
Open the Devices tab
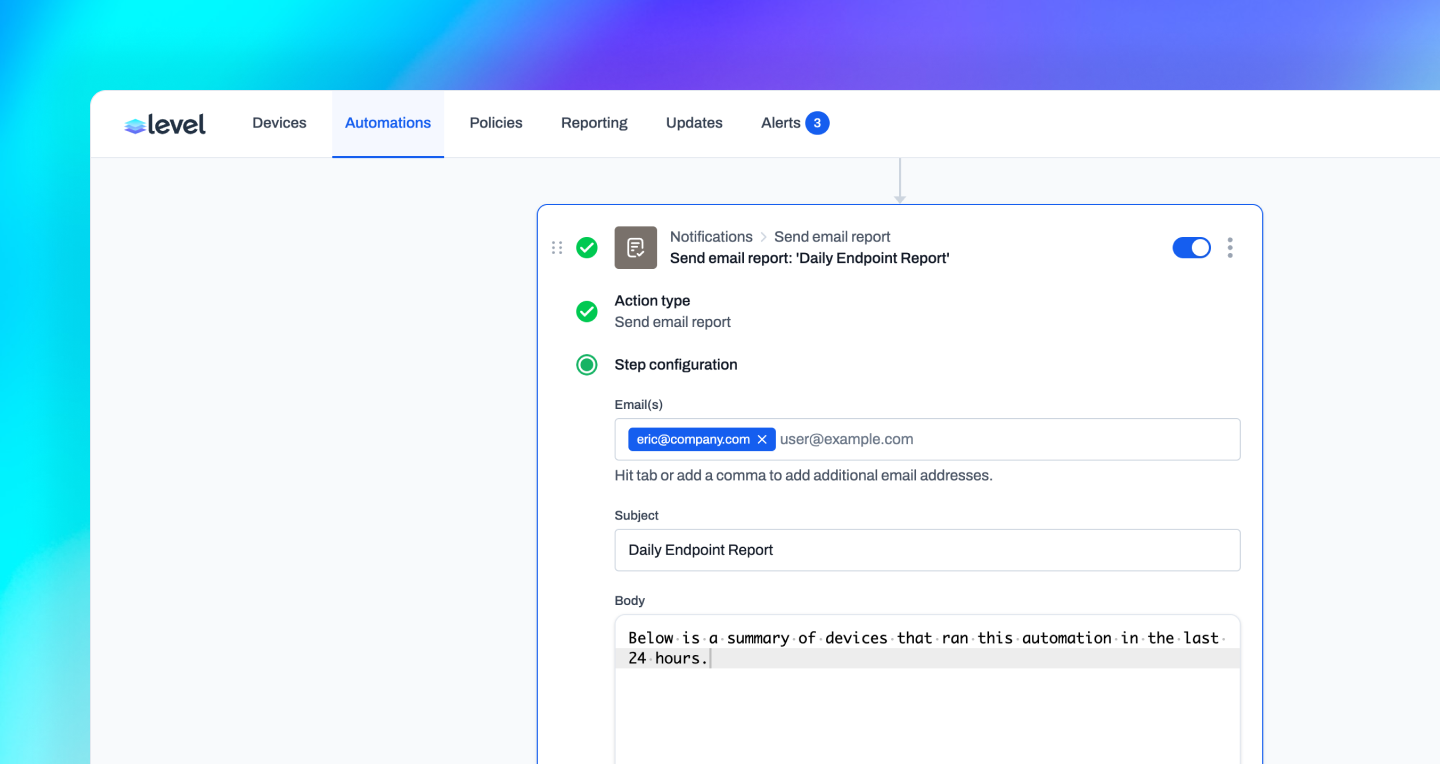(x=279, y=123)
